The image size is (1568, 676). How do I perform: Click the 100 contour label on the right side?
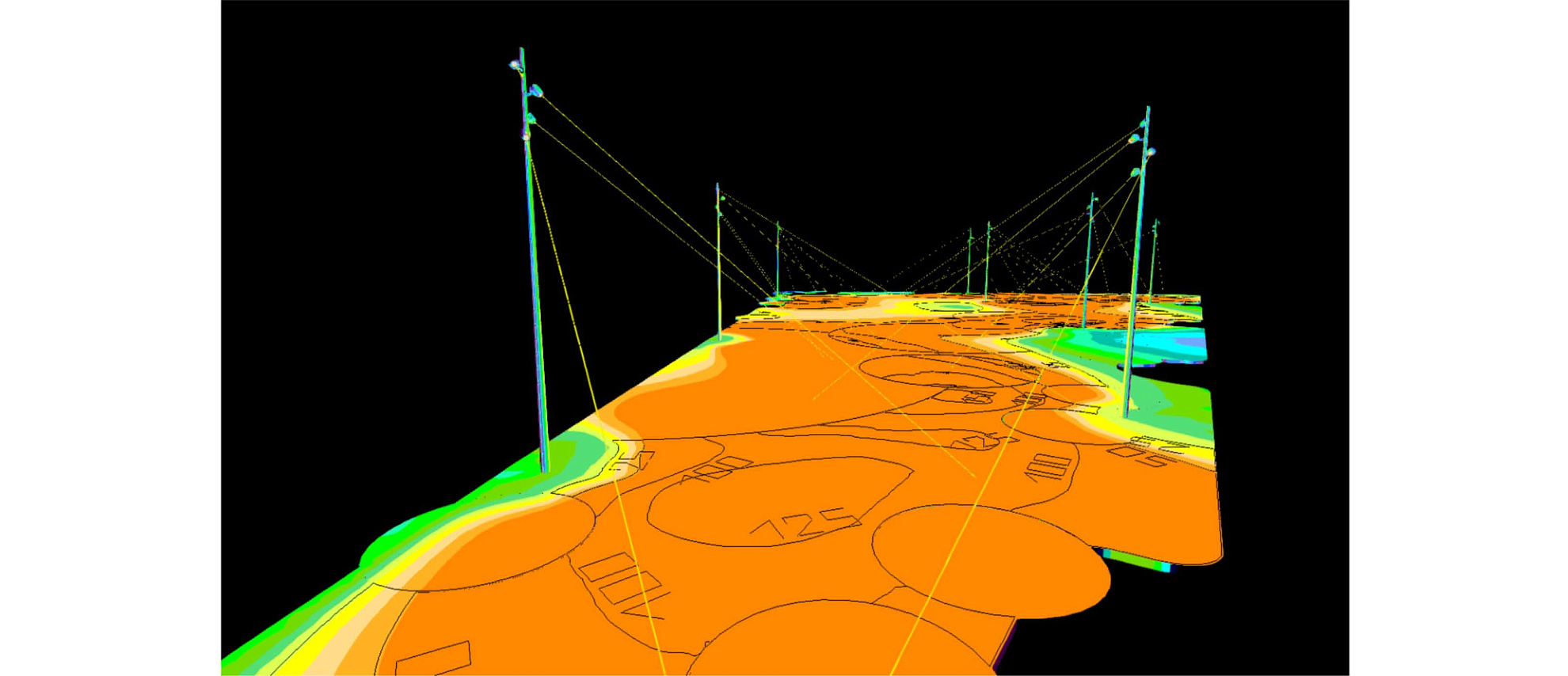coord(1050,467)
